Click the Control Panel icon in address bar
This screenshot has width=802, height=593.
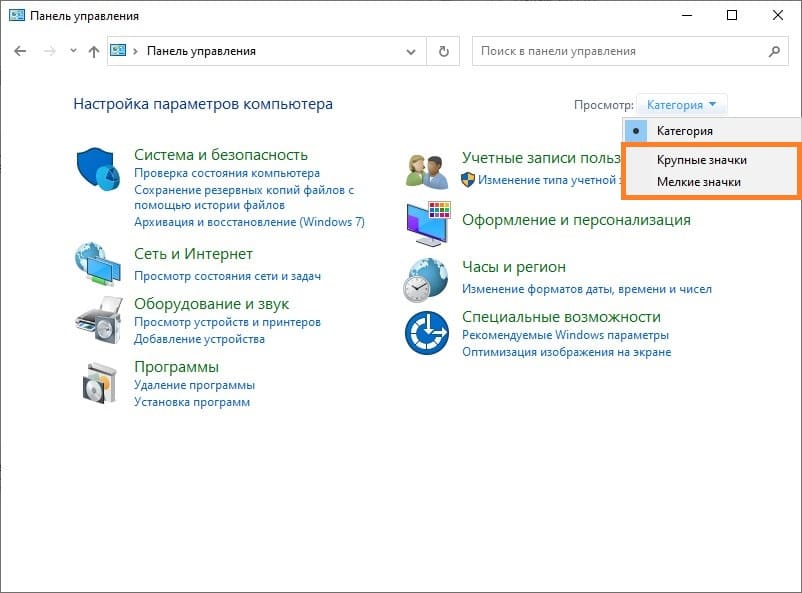pyautogui.click(x=118, y=50)
